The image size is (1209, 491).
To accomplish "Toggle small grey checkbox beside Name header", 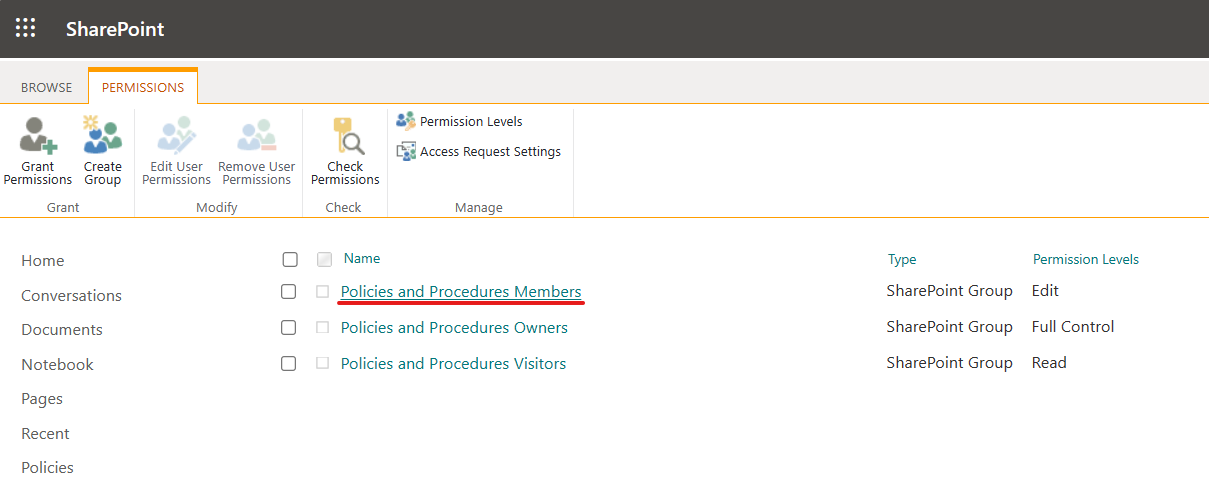I will click(x=324, y=260).
